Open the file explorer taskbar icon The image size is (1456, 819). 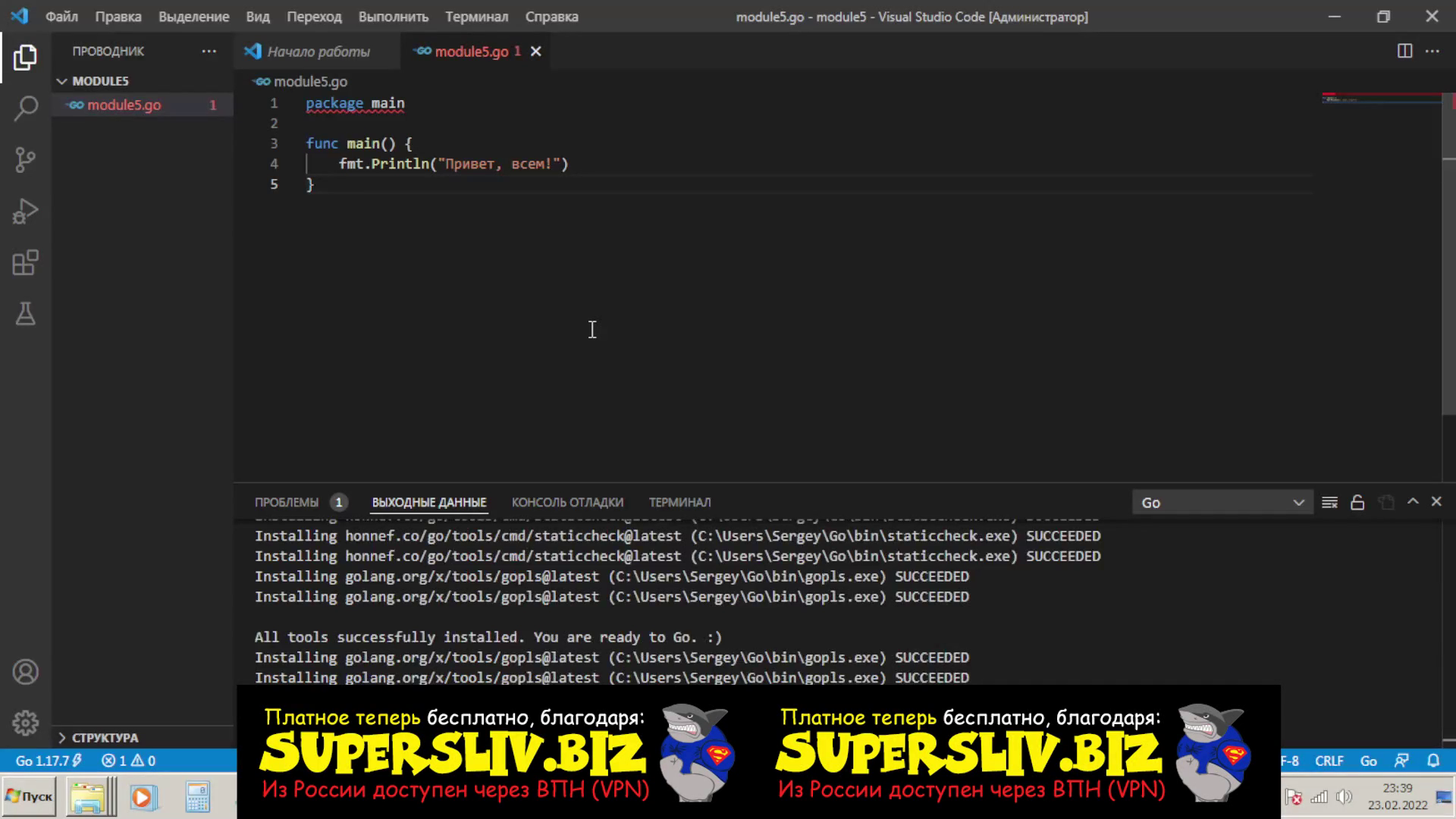click(88, 797)
